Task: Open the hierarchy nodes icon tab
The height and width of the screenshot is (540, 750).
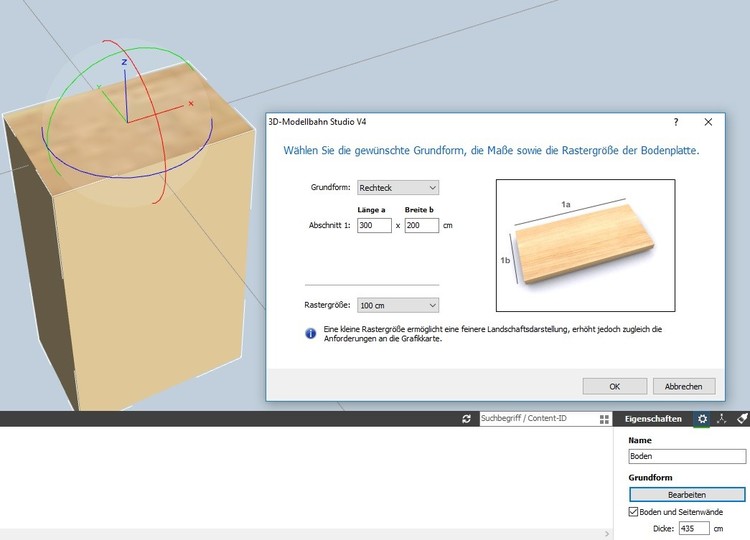Action: (721, 419)
